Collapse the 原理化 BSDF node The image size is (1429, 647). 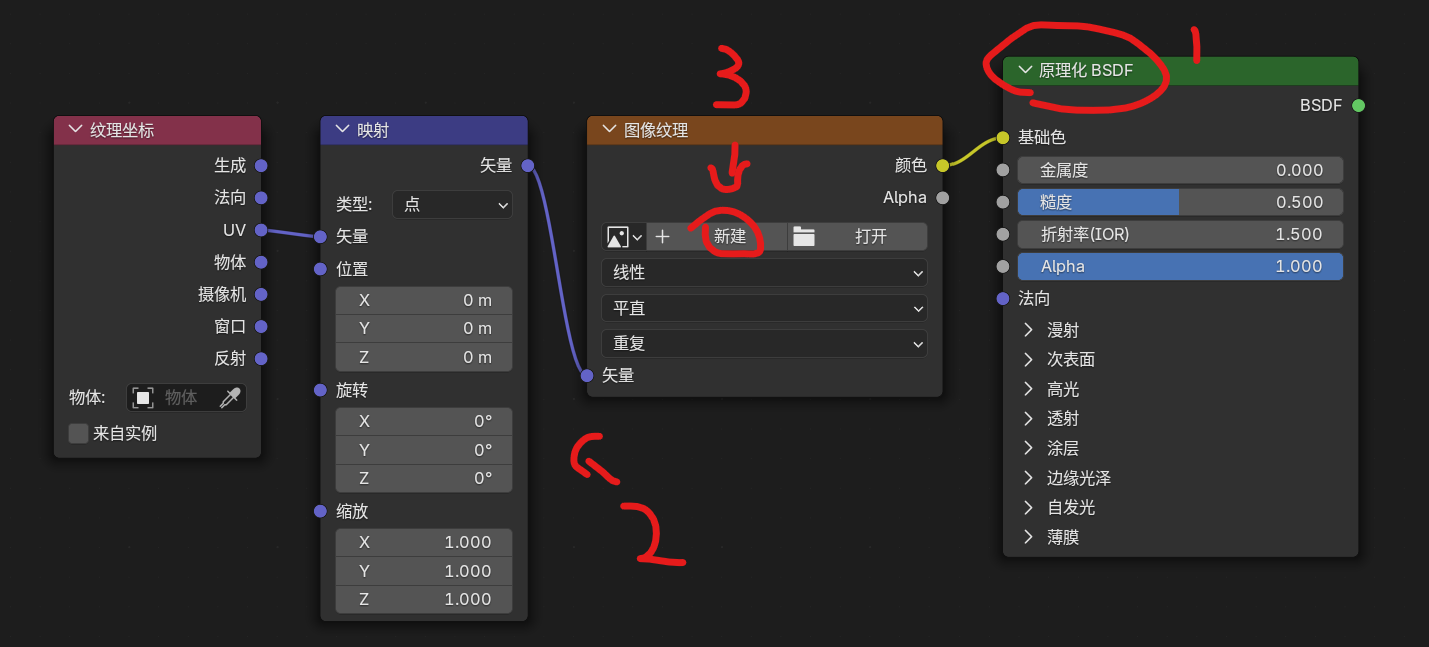[x=1024, y=70]
